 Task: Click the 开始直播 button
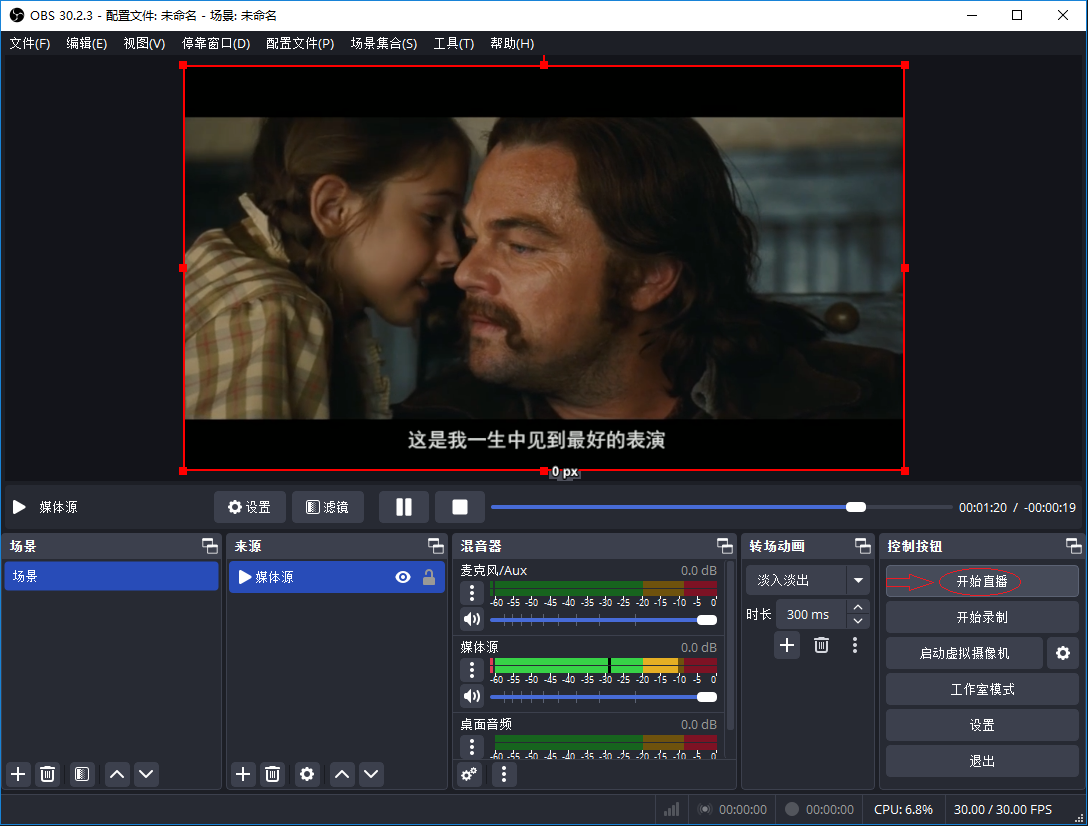point(981,581)
